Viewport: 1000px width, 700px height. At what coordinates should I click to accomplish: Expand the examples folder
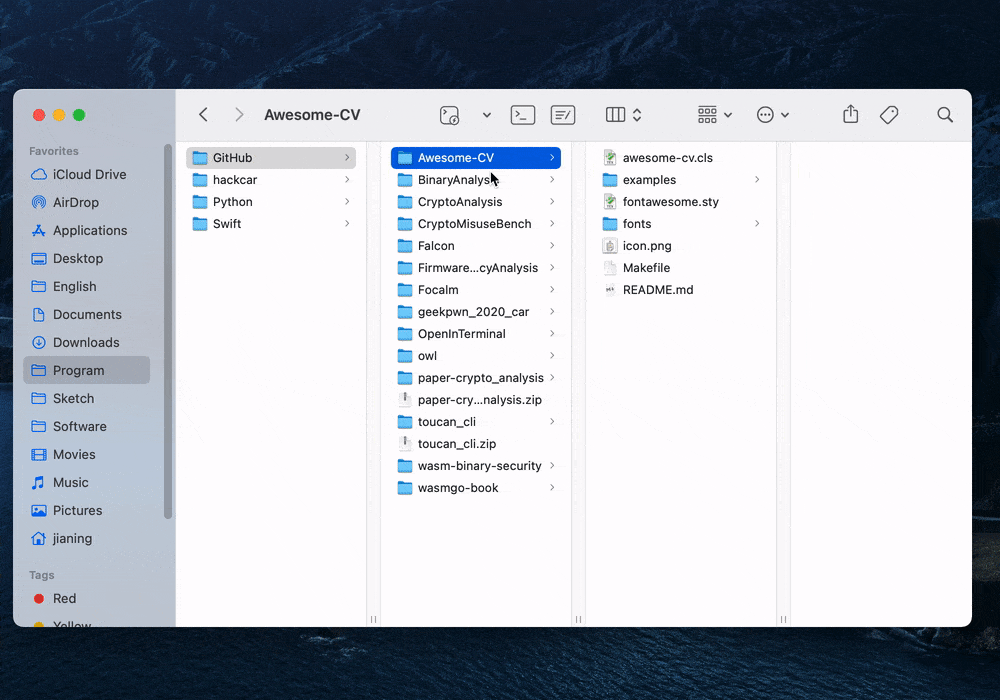click(757, 180)
